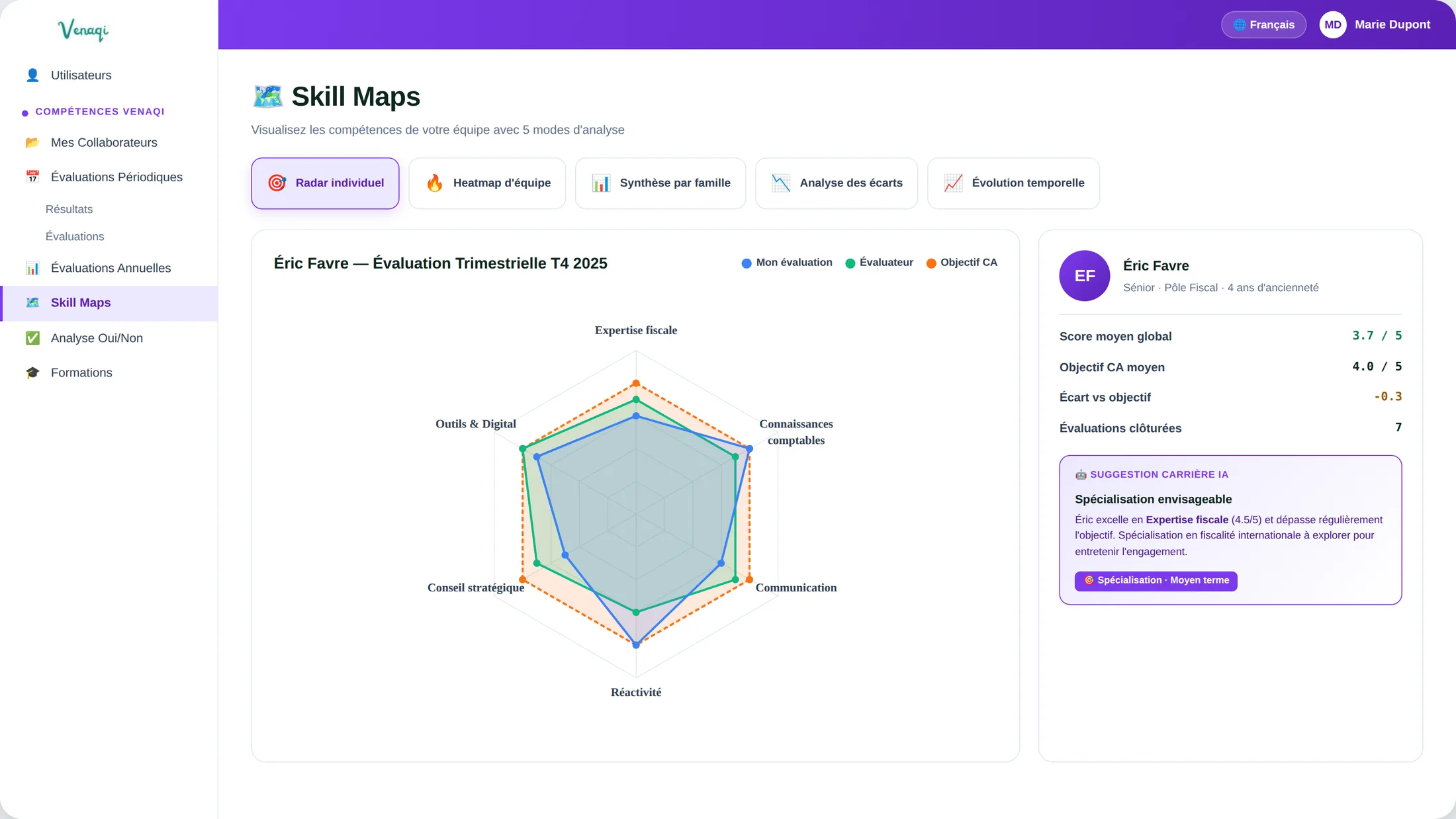Viewport: 1456px width, 819px height.
Task: Click the uptrend icon on Évolution temporelle
Action: point(953,183)
